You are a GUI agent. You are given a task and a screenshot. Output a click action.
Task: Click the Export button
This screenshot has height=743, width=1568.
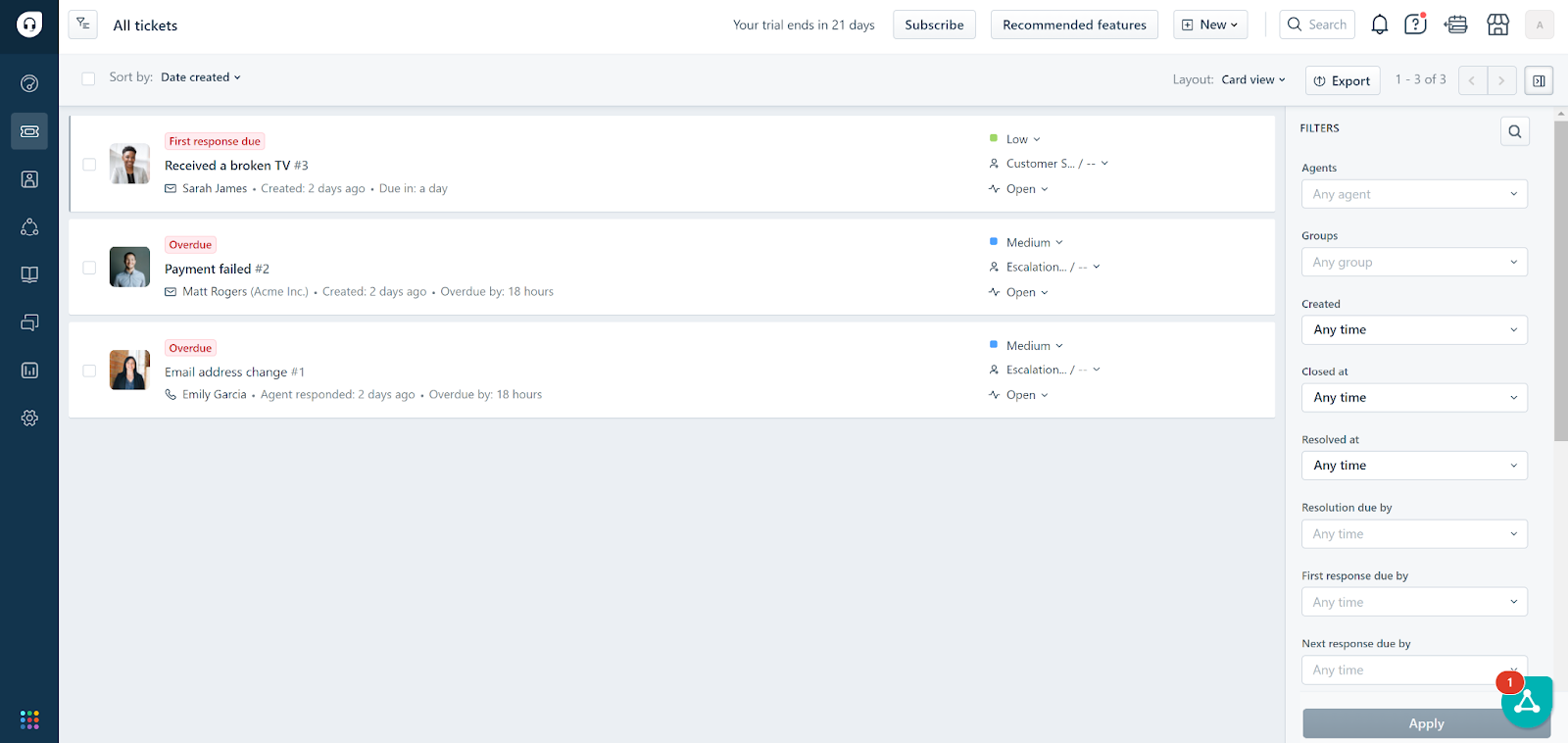1343,80
